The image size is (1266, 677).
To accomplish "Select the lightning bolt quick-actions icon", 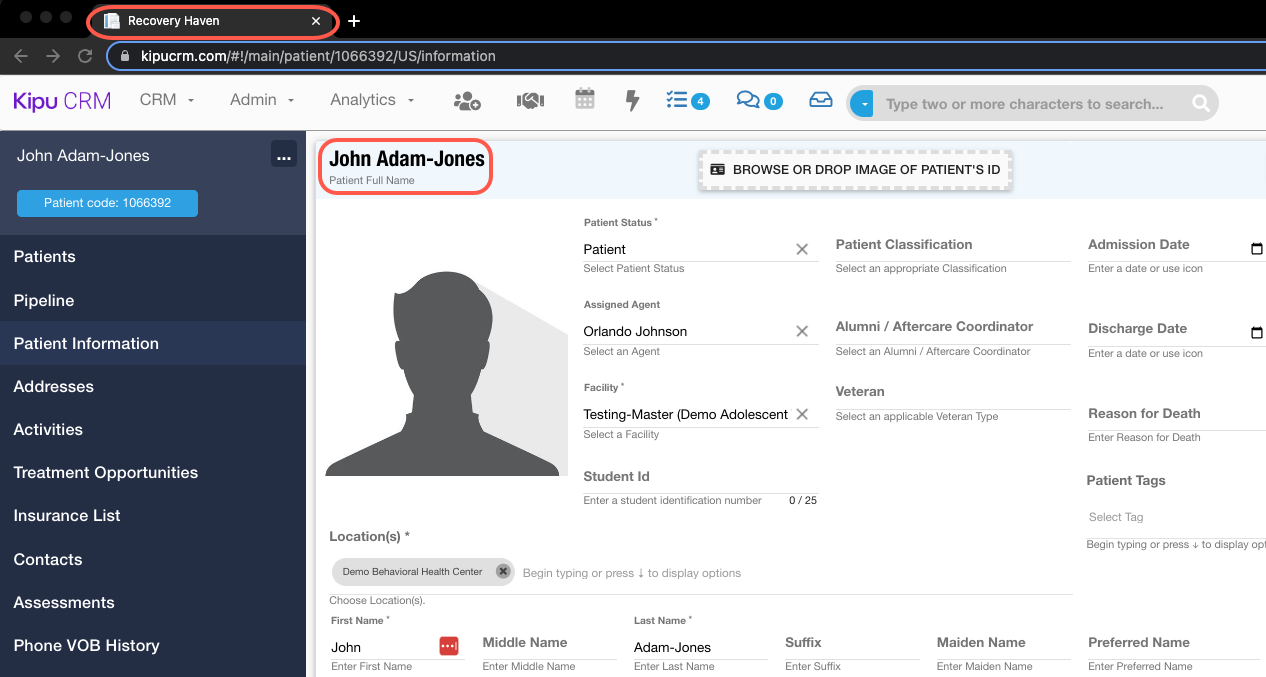I will tap(632, 100).
